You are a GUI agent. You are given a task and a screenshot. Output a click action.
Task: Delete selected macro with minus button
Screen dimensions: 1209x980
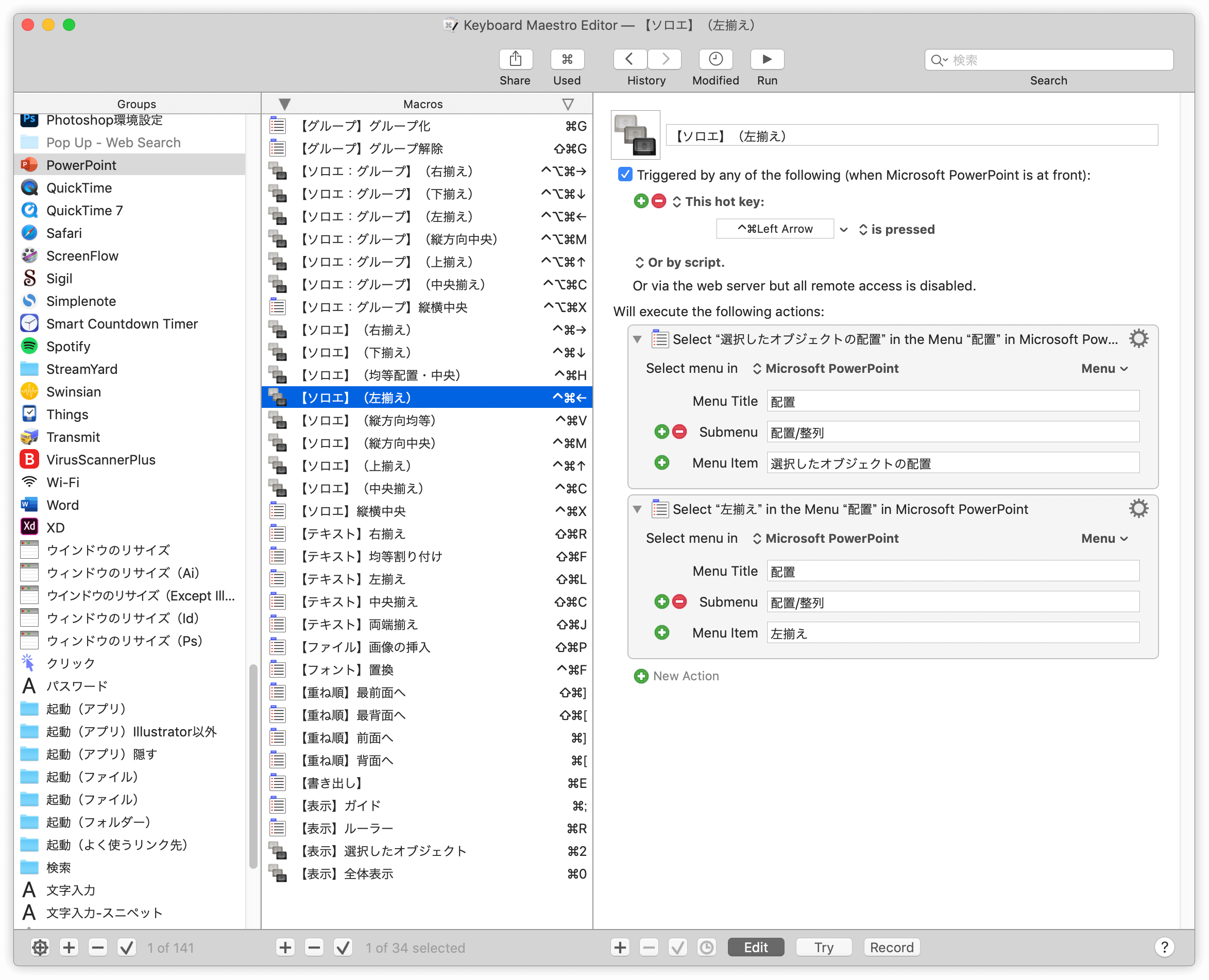point(314,947)
